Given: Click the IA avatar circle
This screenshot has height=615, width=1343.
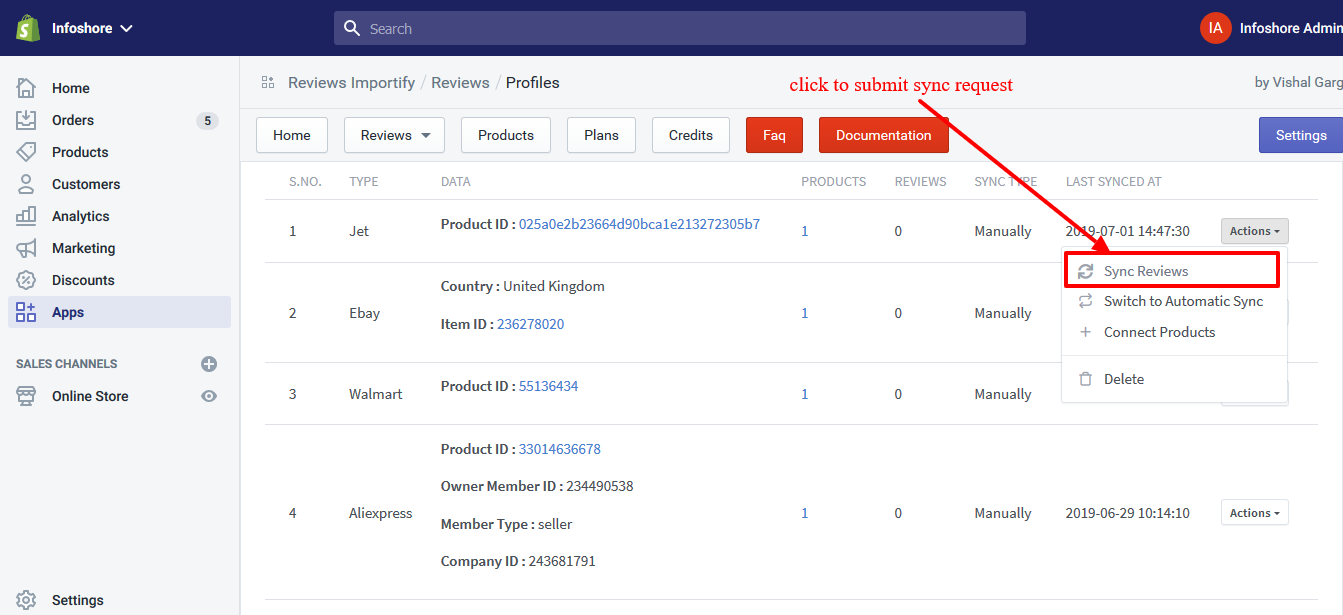Looking at the screenshot, I should click(x=1215, y=28).
